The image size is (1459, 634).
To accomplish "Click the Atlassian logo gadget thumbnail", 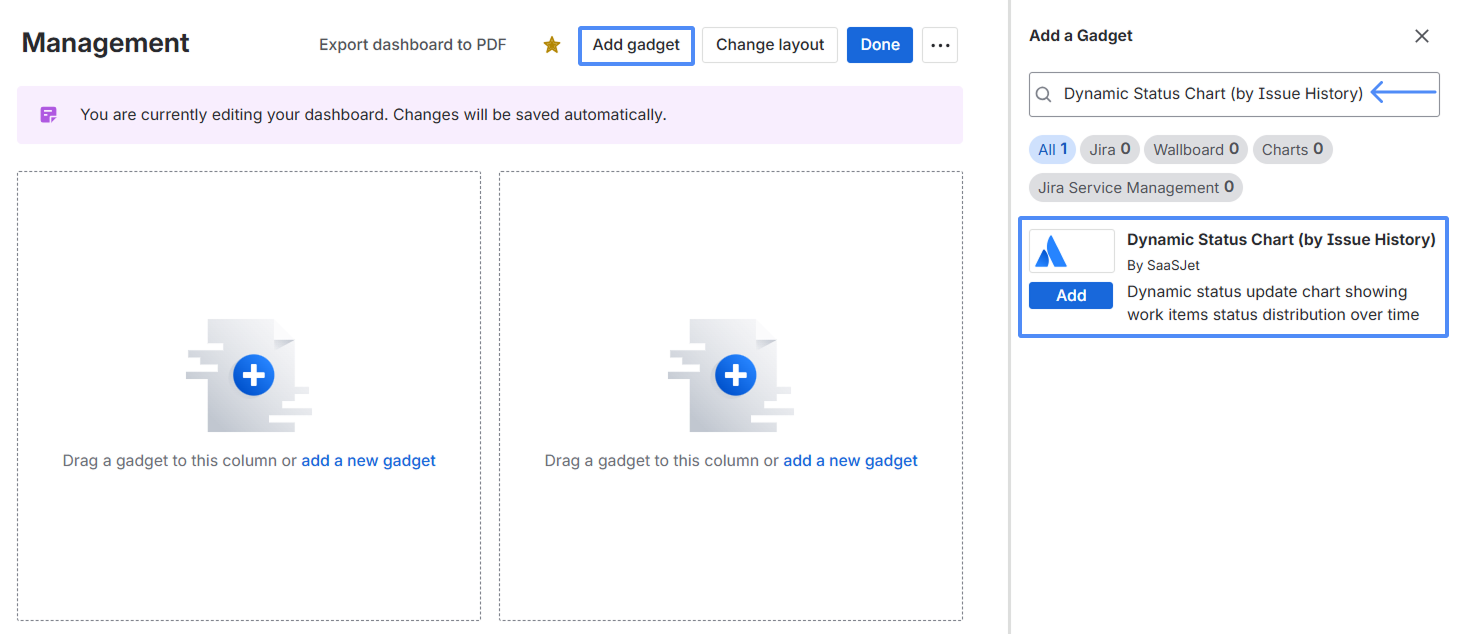I will click(x=1071, y=251).
